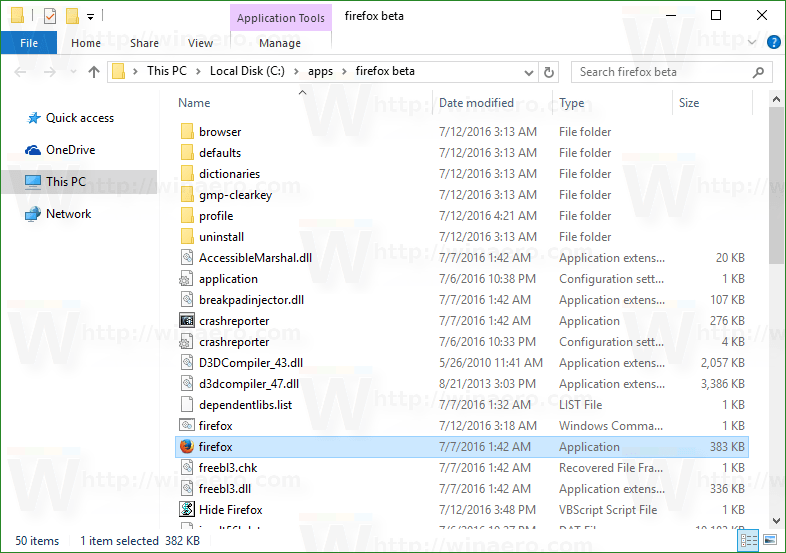Select the firefox Windows Command Script icon
This screenshot has width=786, height=553.
[x=187, y=425]
